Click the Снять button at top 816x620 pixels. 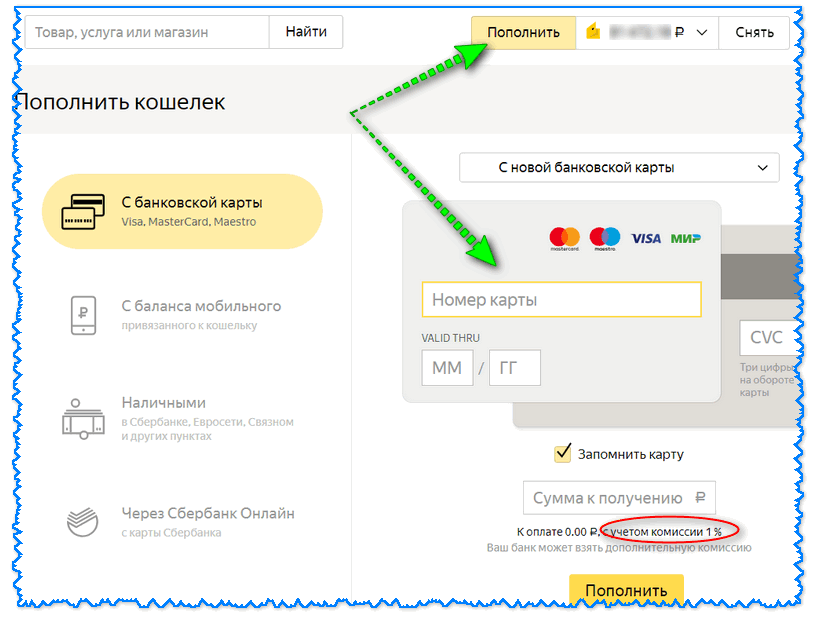click(754, 32)
